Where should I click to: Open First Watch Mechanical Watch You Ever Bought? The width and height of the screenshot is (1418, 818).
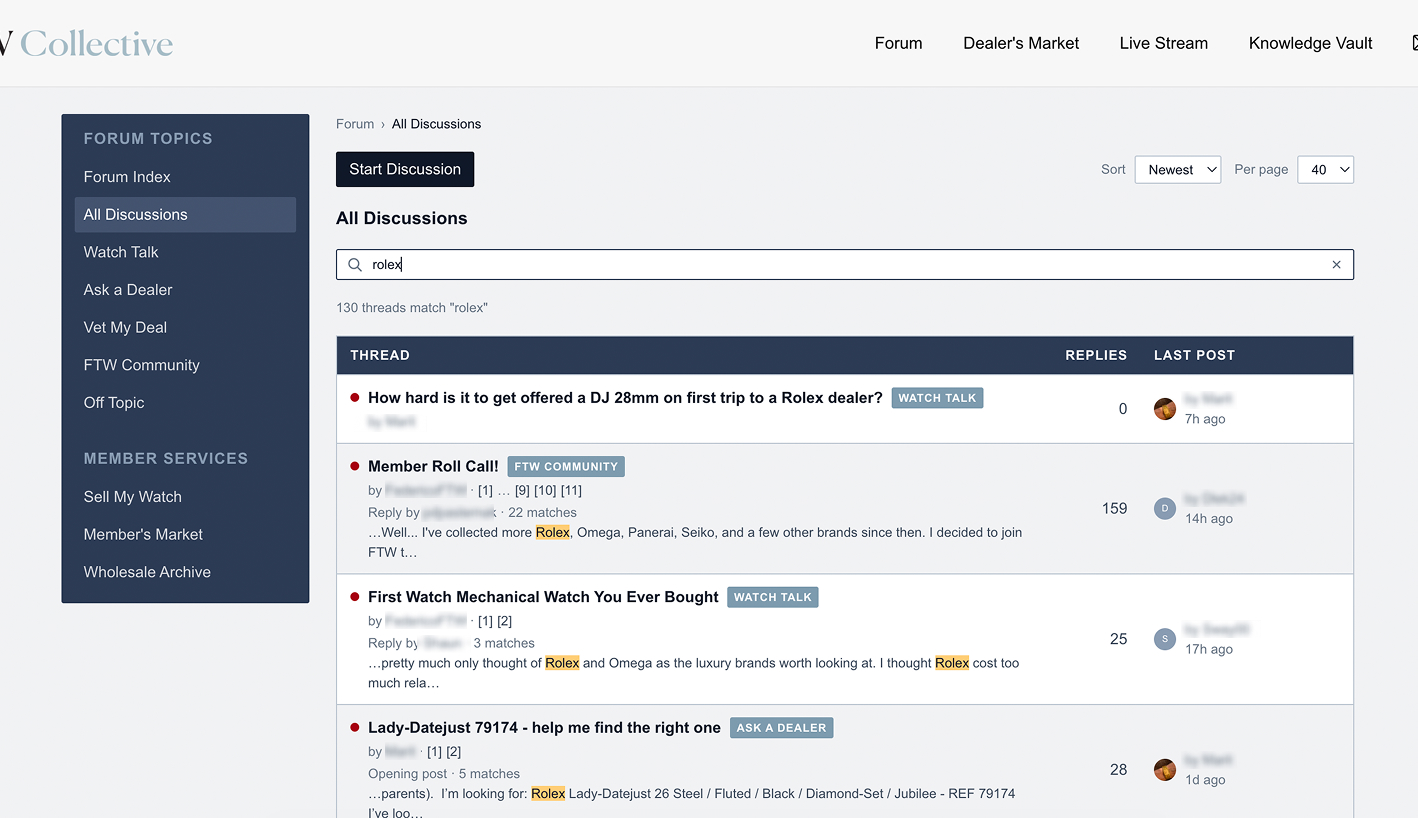[x=543, y=597]
